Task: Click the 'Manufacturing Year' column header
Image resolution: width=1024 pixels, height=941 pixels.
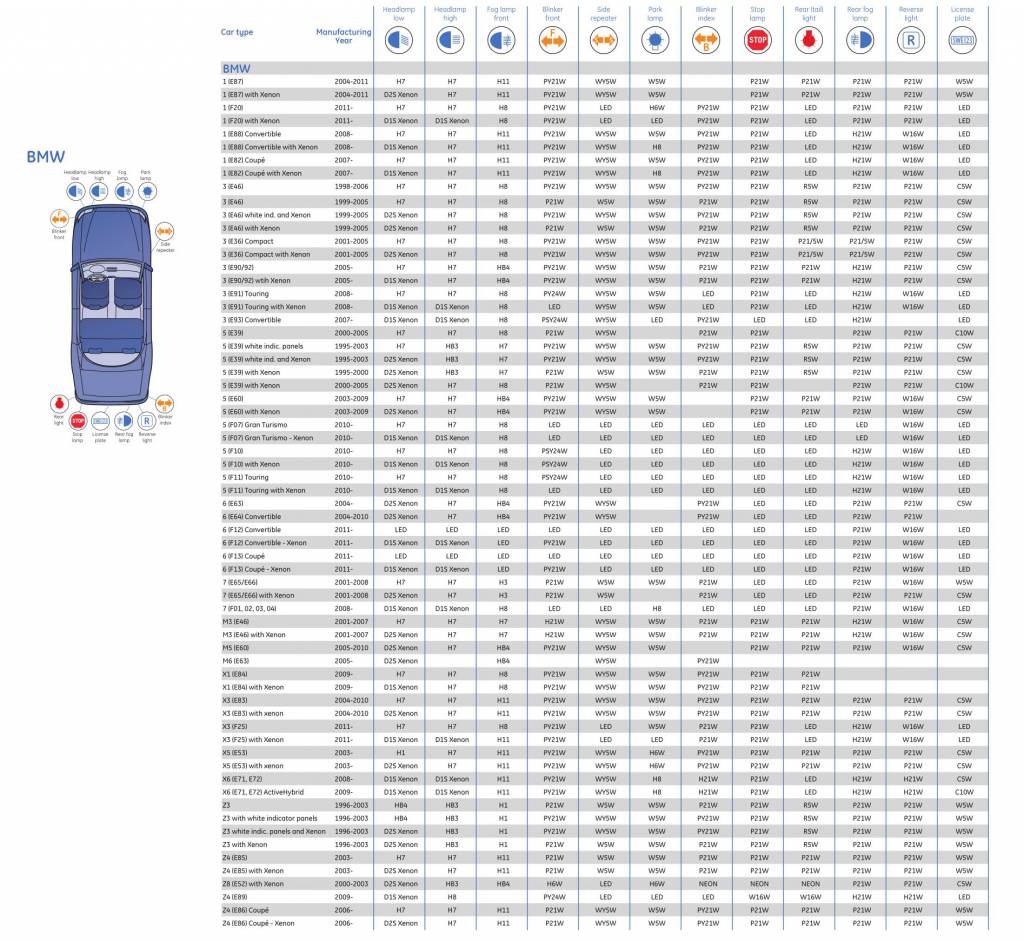Action: point(344,36)
